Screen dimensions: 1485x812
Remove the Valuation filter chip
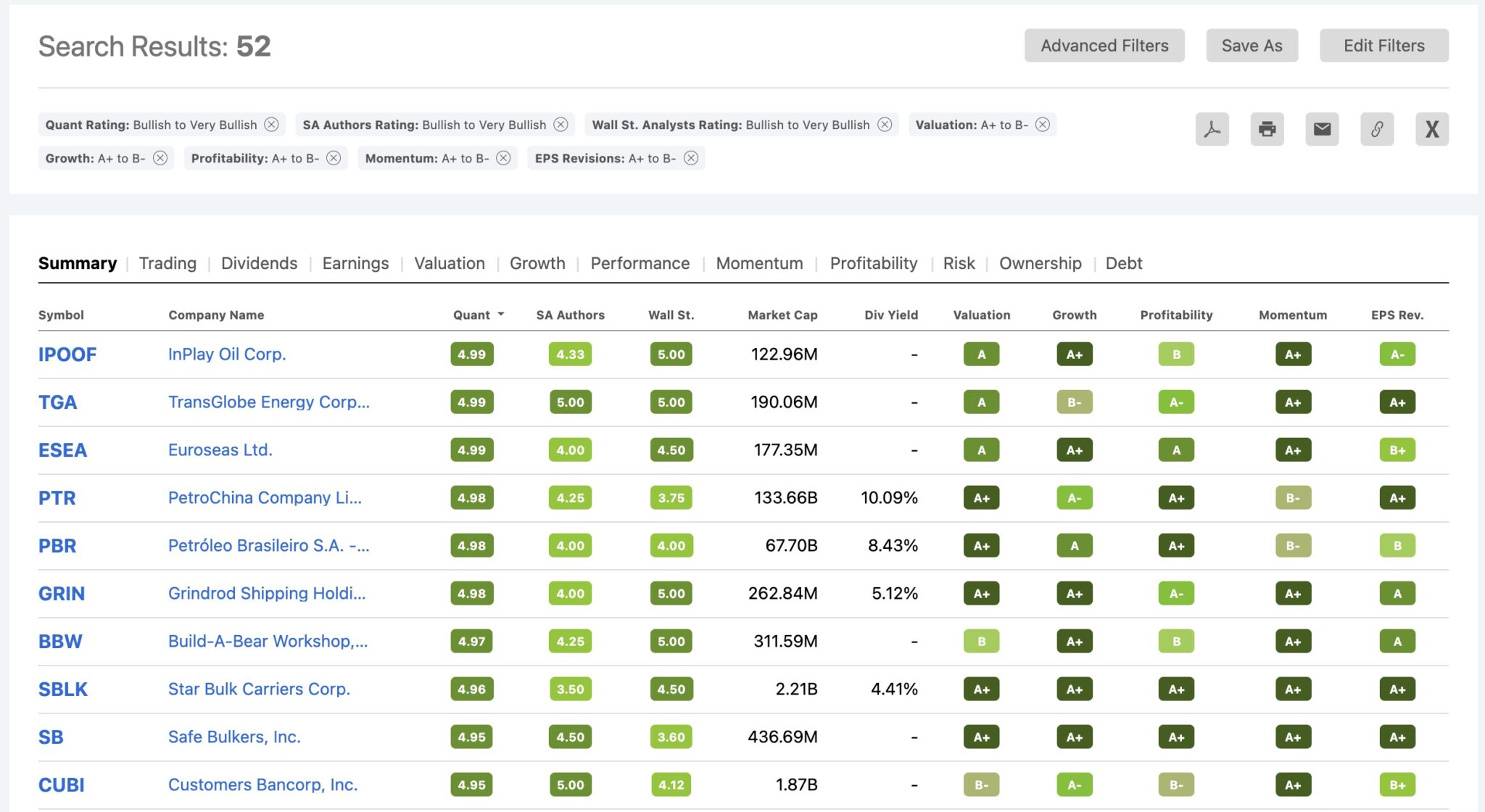tap(1042, 125)
